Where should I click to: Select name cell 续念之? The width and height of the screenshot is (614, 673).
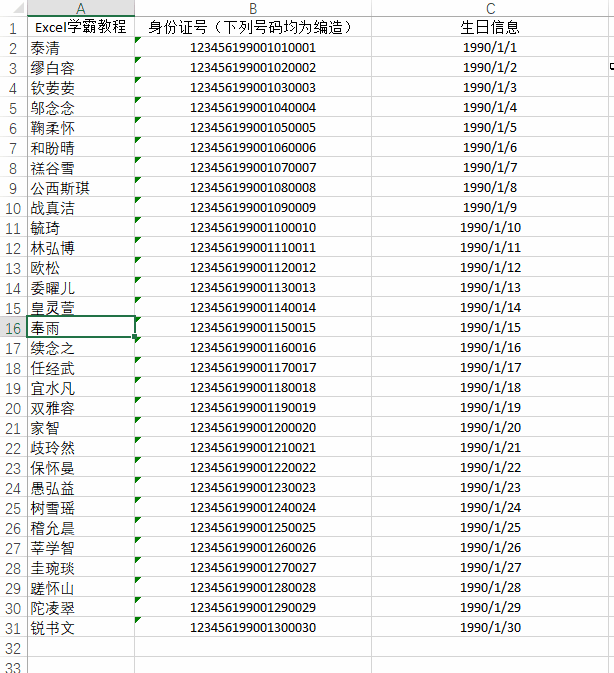coord(81,348)
